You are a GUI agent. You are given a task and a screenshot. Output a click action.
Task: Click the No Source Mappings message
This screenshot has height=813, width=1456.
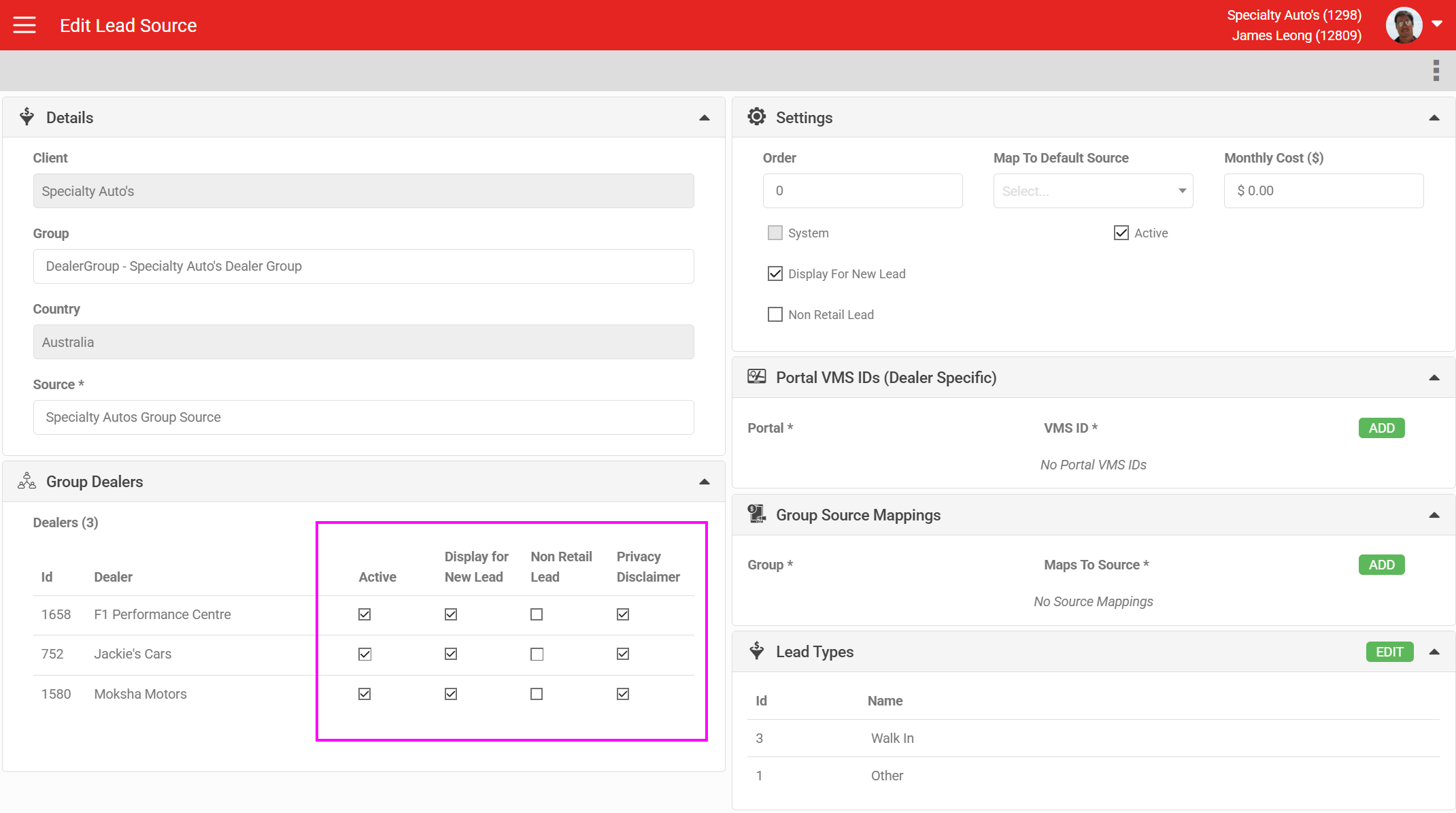pos(1093,601)
